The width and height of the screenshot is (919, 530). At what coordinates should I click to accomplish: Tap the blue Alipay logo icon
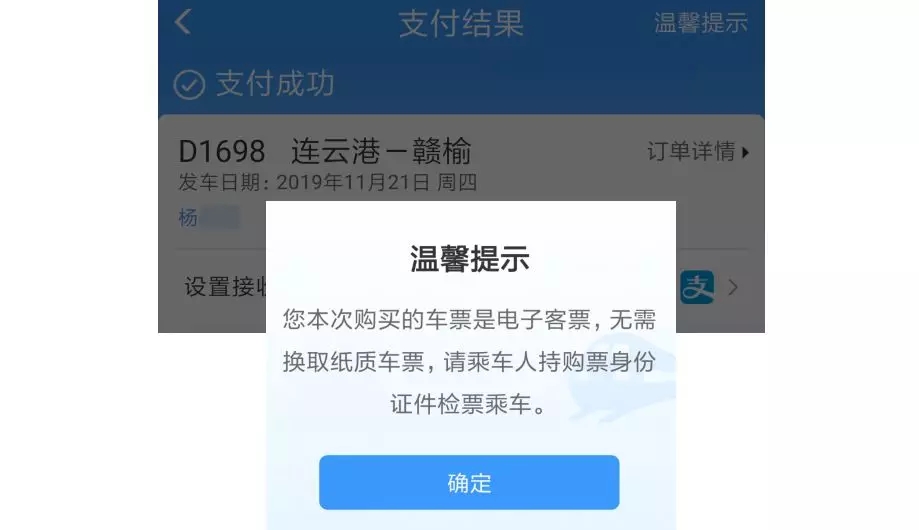[697, 287]
